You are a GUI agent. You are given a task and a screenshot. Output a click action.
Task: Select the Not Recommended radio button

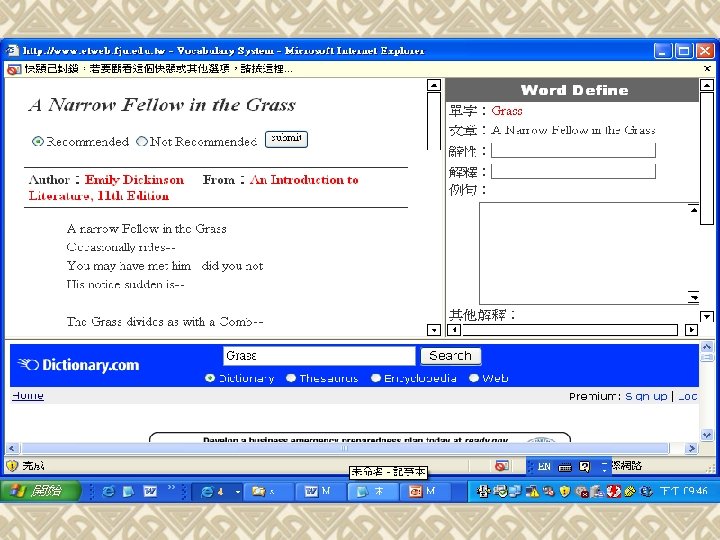tap(142, 141)
